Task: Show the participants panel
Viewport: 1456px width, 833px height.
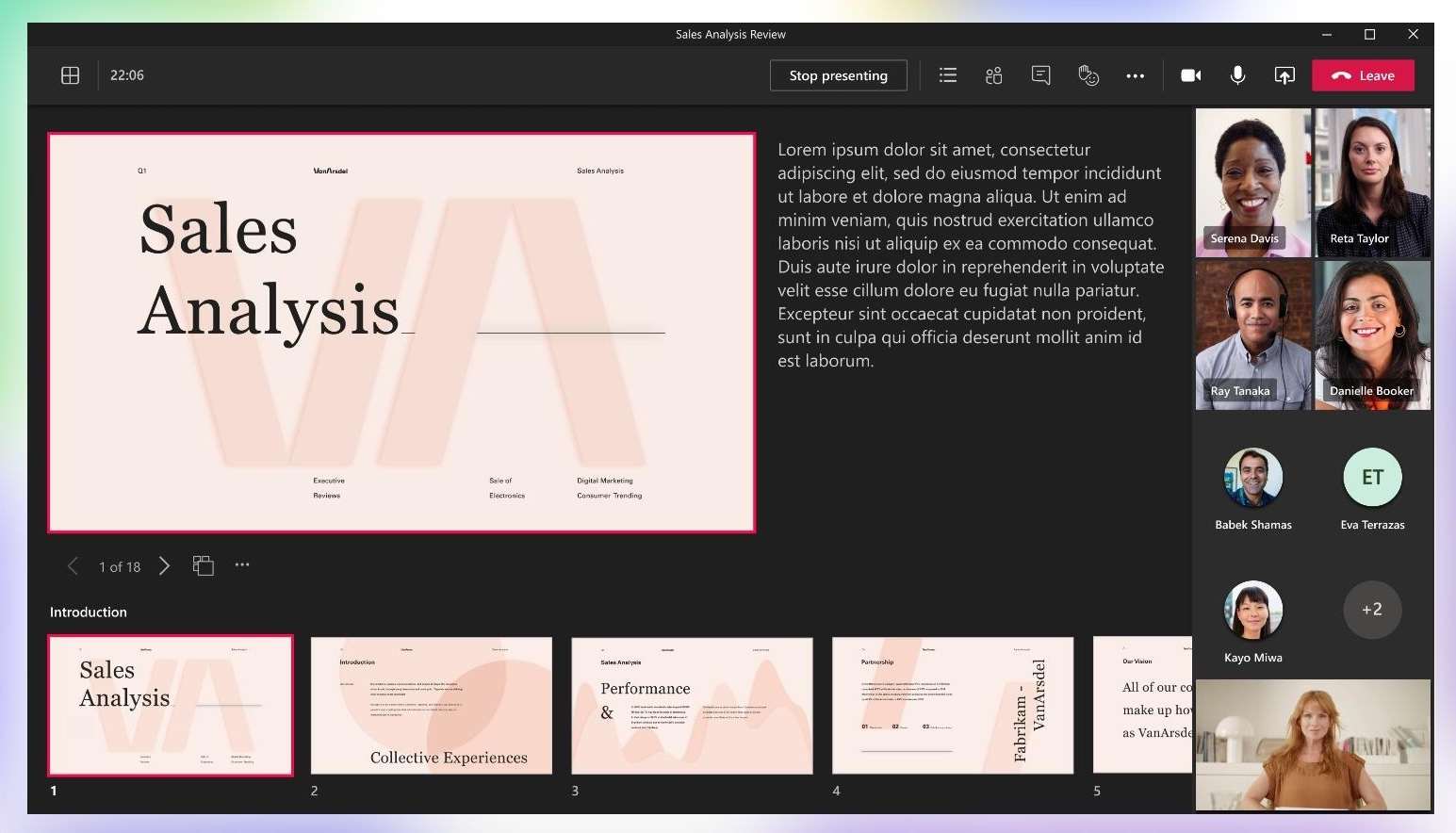Action: point(993,75)
